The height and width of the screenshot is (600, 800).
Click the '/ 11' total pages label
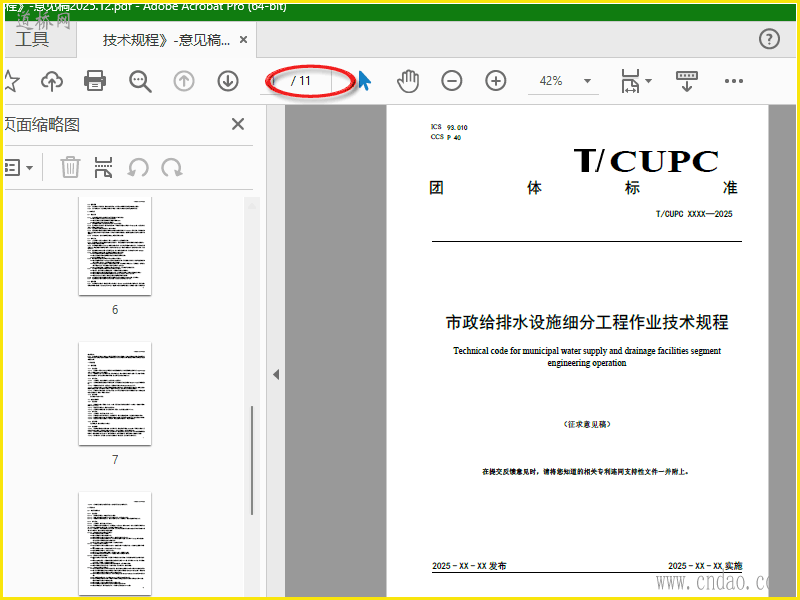click(x=301, y=81)
